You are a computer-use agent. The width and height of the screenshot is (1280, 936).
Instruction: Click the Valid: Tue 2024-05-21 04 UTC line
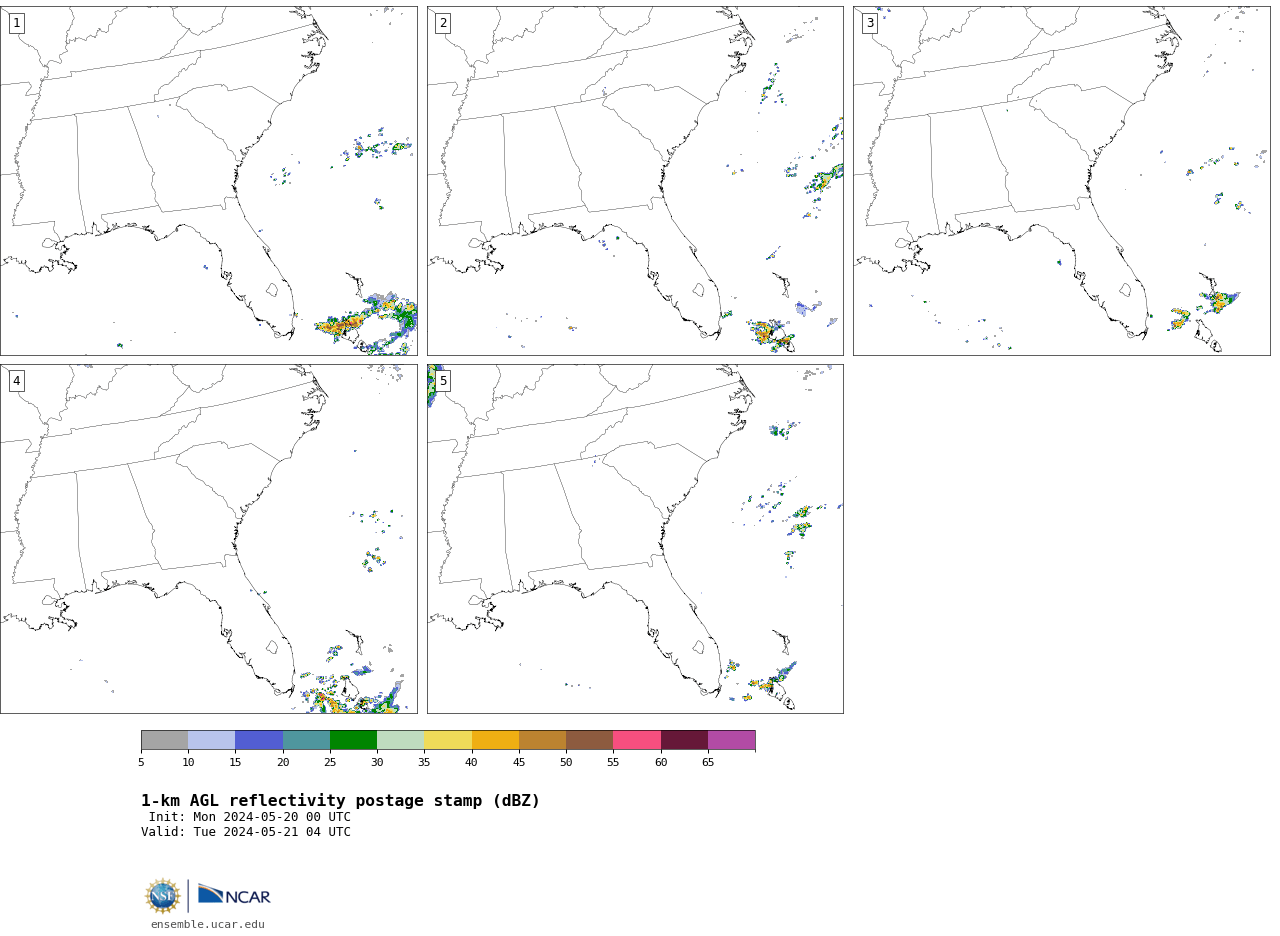[246, 832]
